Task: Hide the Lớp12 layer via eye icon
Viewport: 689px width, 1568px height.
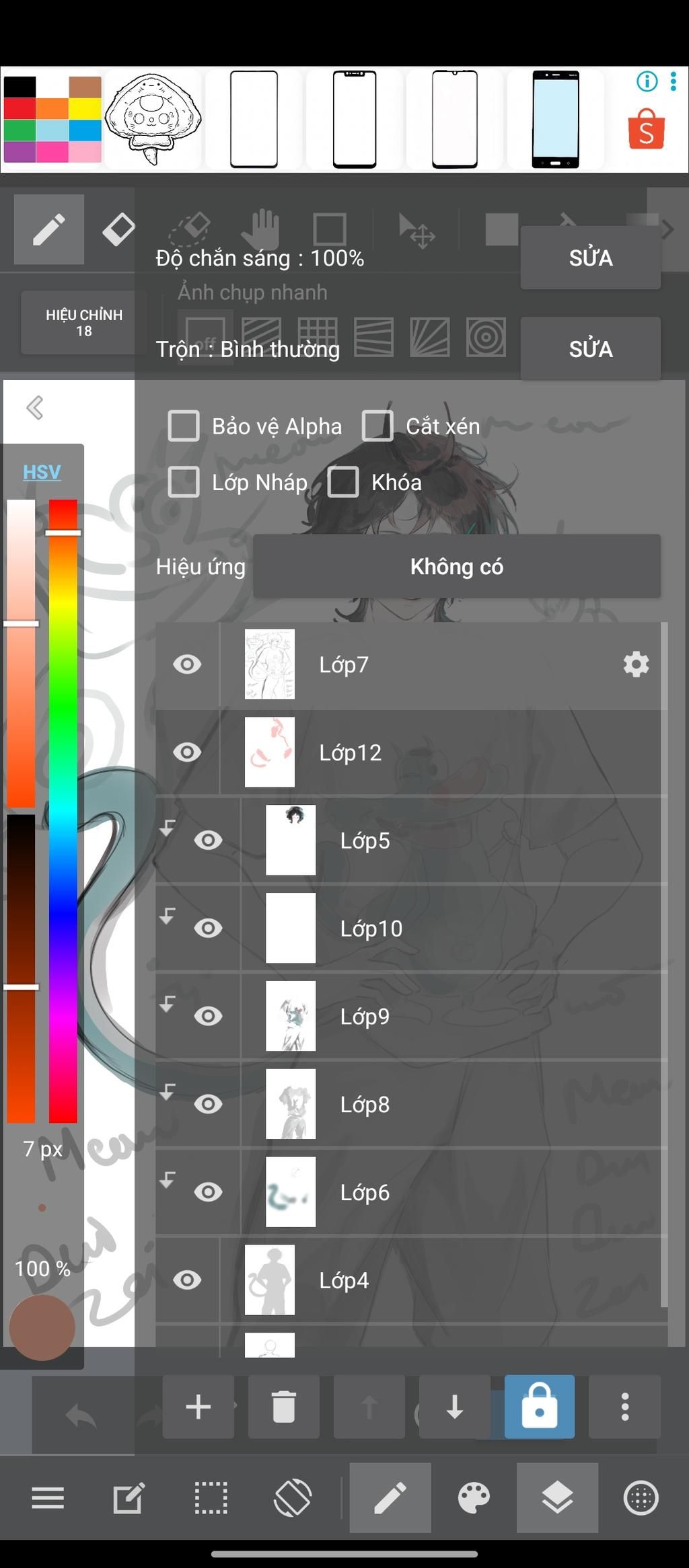Action: point(187,752)
